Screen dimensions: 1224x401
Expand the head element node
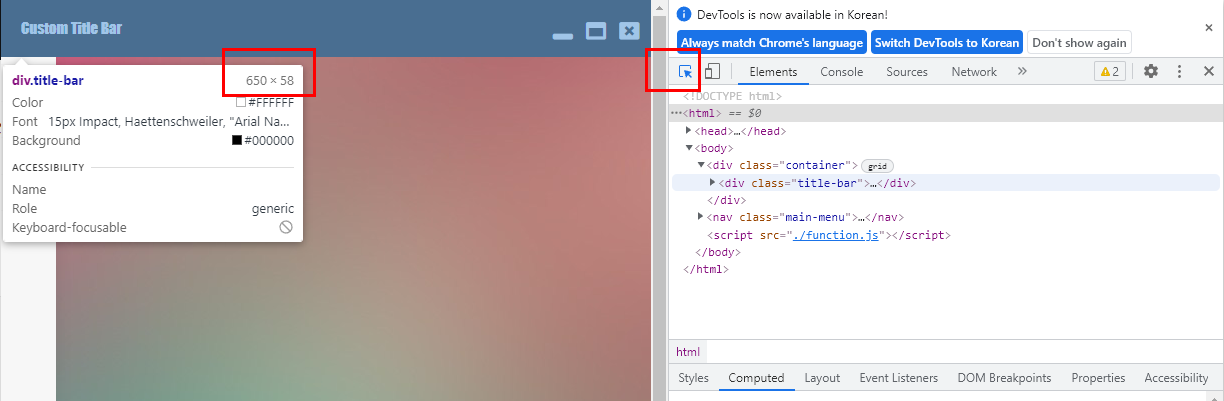tap(689, 131)
